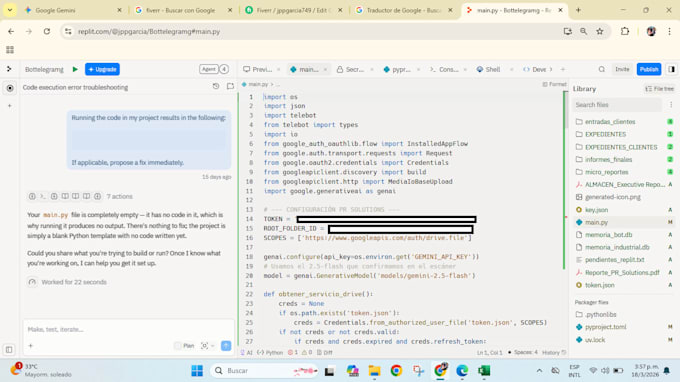This screenshot has width=680, height=382.
Task: Click the browser address bar URL
Action: tap(149, 32)
